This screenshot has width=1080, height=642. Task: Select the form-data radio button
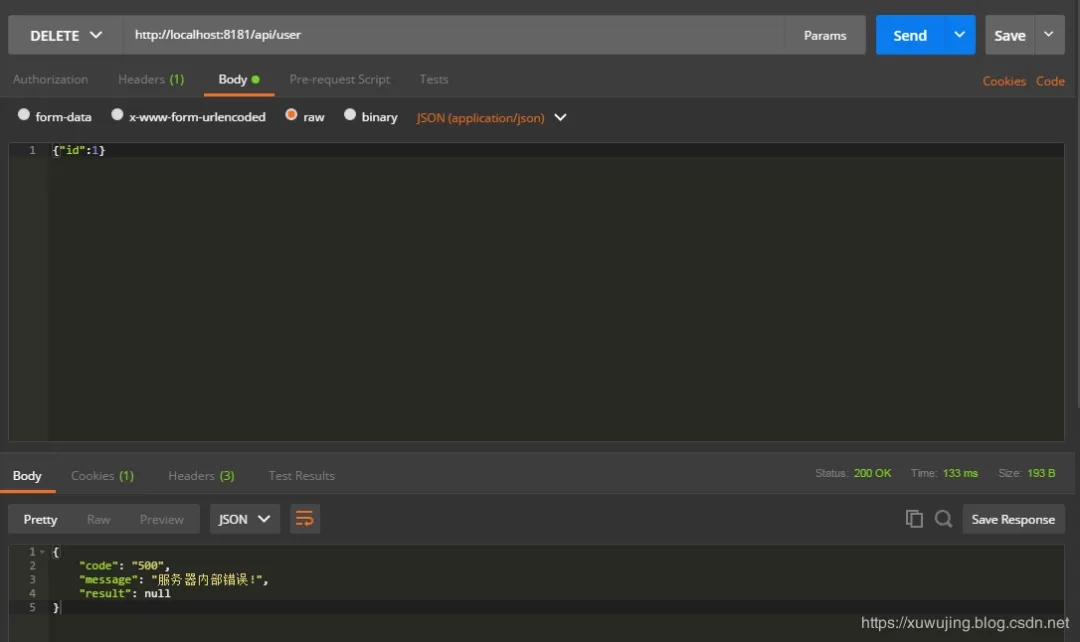[x=24, y=116]
